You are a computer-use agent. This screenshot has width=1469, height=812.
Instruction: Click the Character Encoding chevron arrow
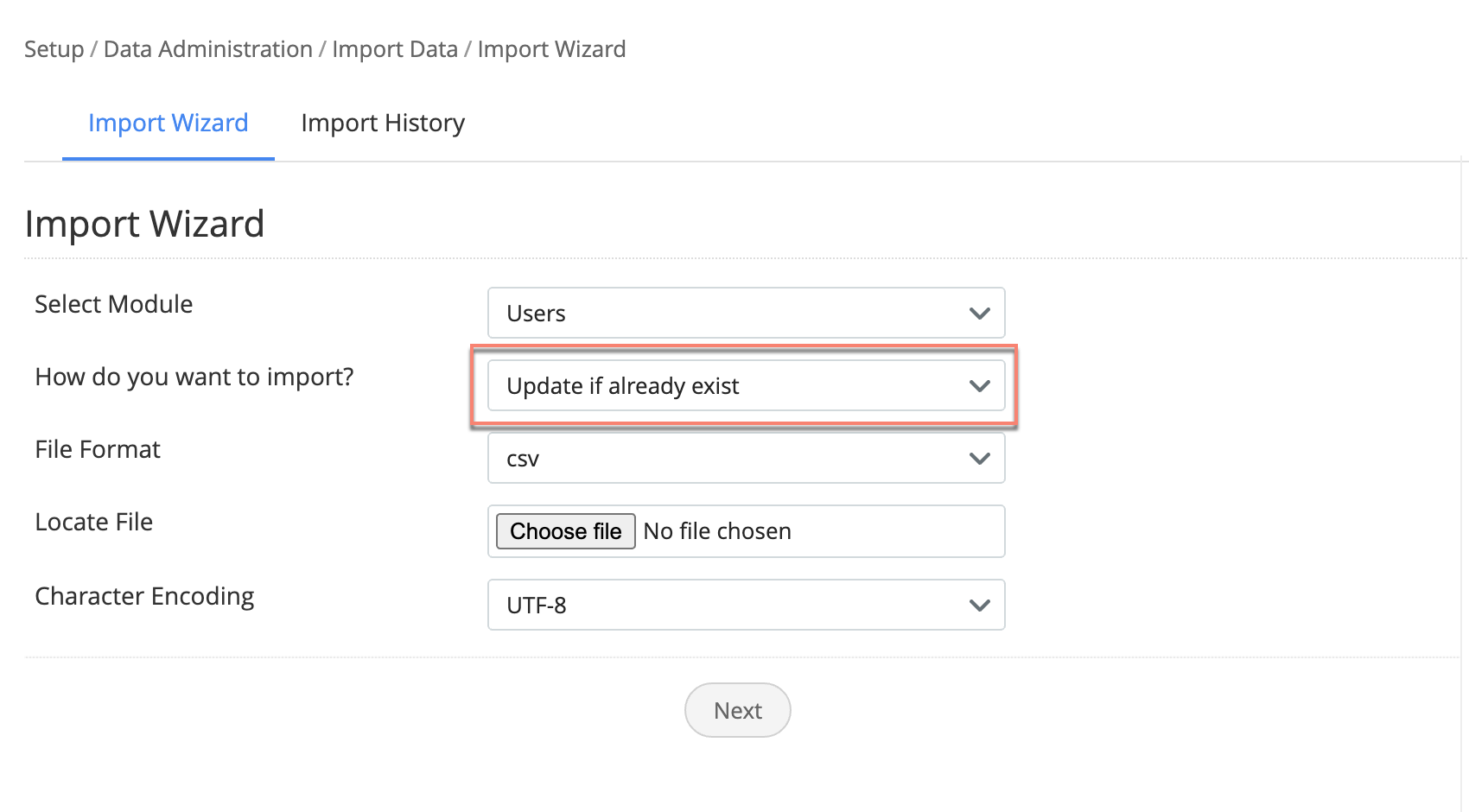point(979,606)
